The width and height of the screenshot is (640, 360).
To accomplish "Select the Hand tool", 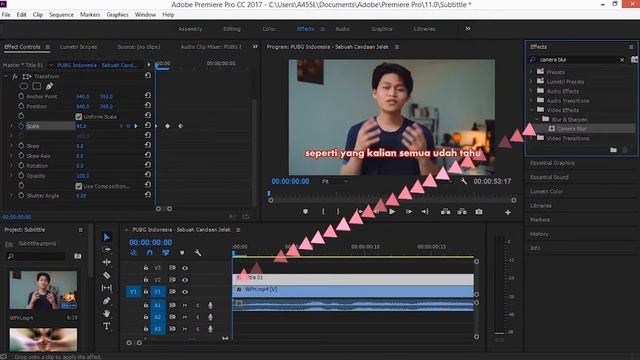I will pyautogui.click(x=107, y=313).
